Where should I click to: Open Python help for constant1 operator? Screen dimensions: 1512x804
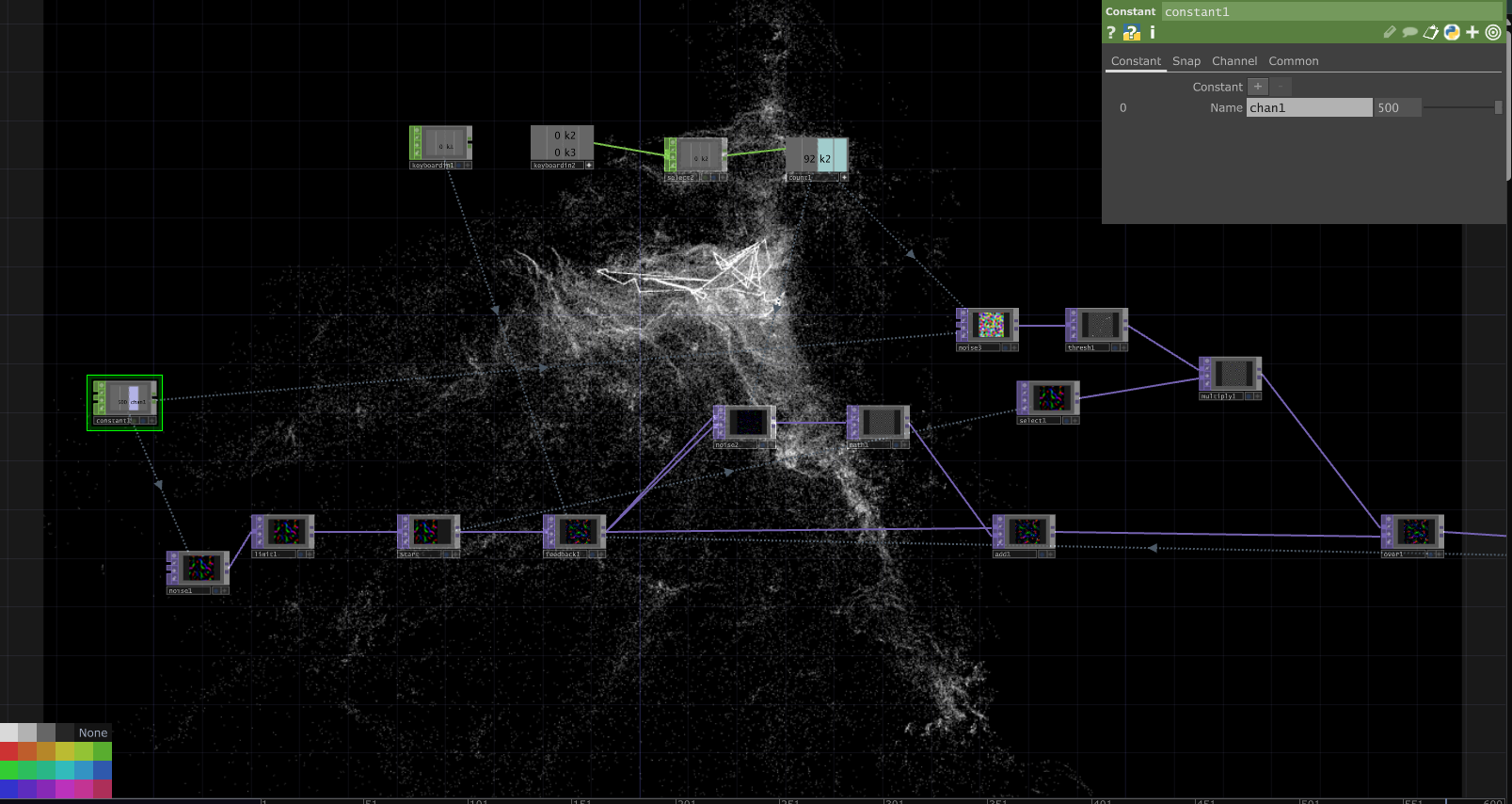pos(1132,33)
